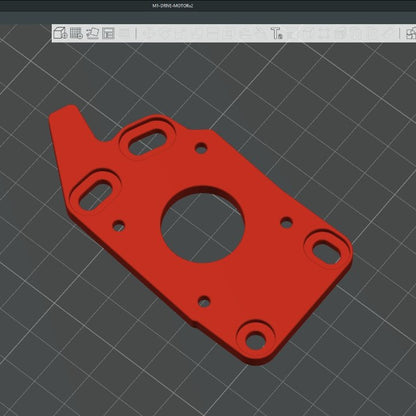Viewport: 416px width, 416px height.
Task: Click the greyed icon right after Arrange
Action: tap(125, 33)
